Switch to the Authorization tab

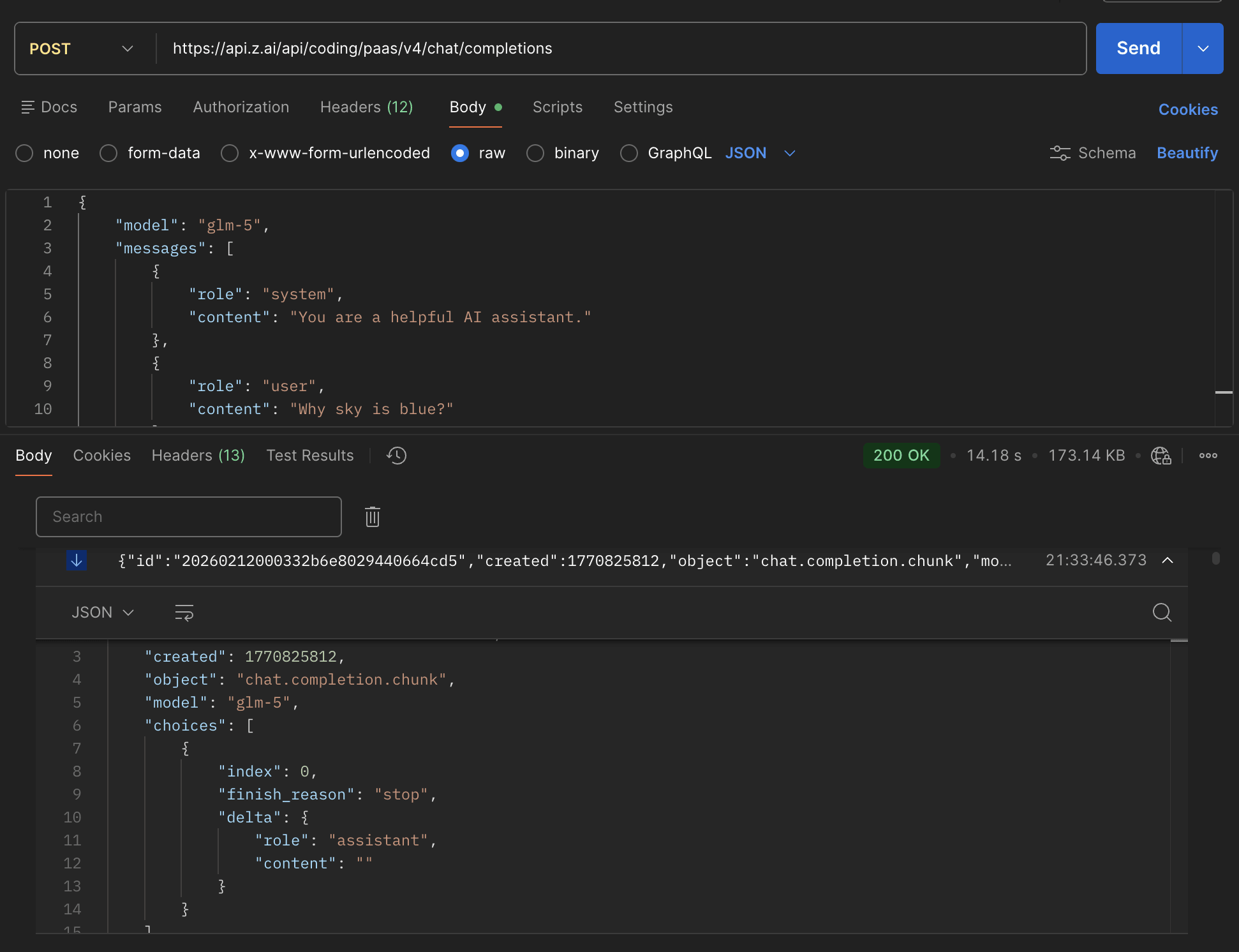pos(241,107)
